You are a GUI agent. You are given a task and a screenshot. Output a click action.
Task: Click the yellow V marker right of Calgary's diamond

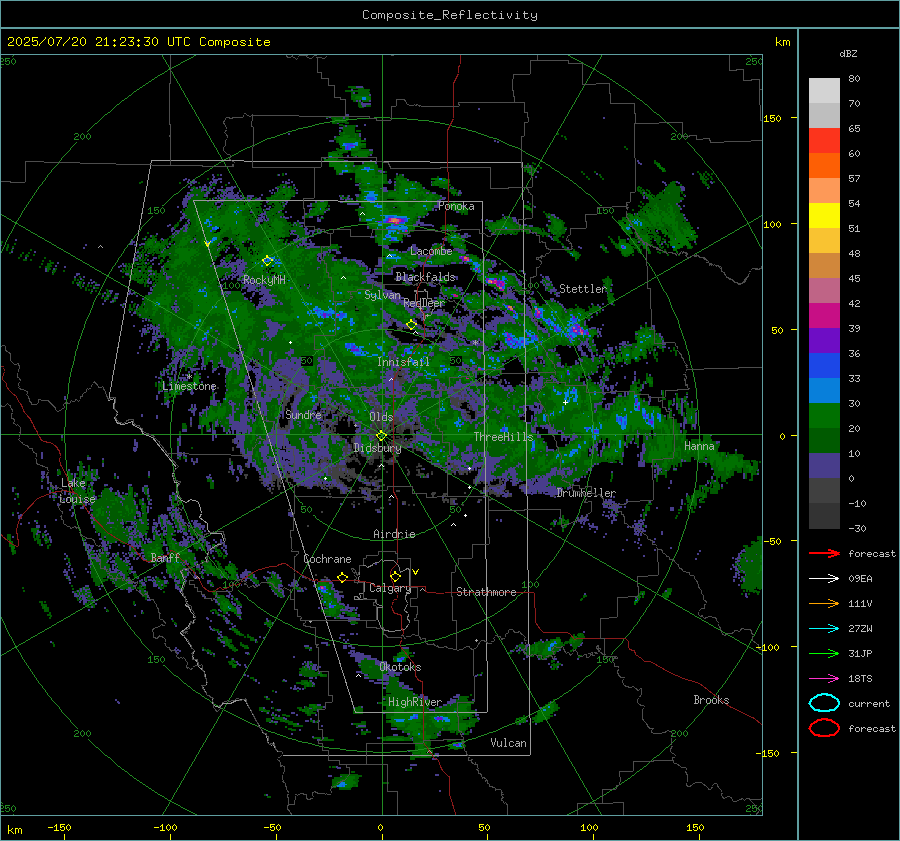point(416,572)
